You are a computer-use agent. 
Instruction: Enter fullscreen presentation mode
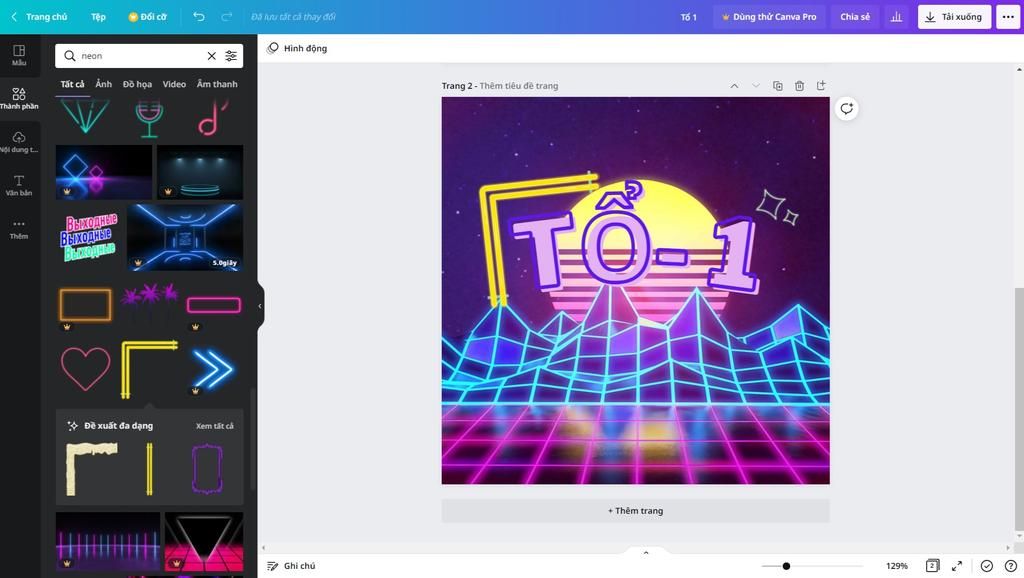(x=957, y=566)
